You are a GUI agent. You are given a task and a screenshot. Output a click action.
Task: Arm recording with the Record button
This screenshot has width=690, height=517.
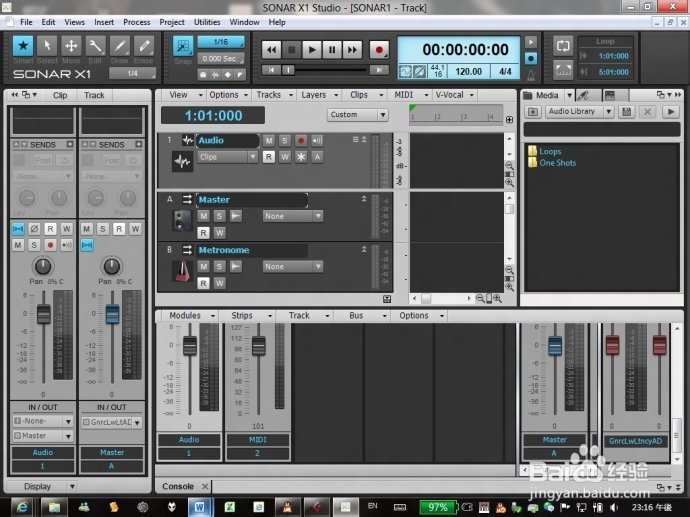(378, 50)
